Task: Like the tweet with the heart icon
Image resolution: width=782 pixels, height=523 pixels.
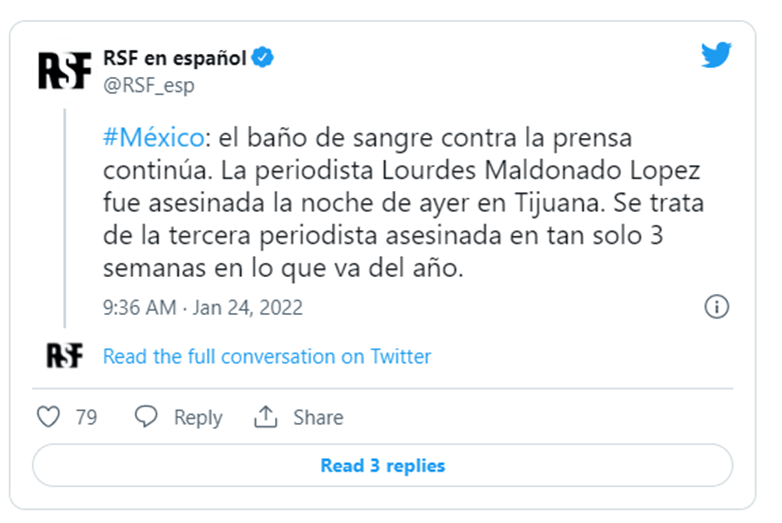Action: pyautogui.click(x=48, y=417)
